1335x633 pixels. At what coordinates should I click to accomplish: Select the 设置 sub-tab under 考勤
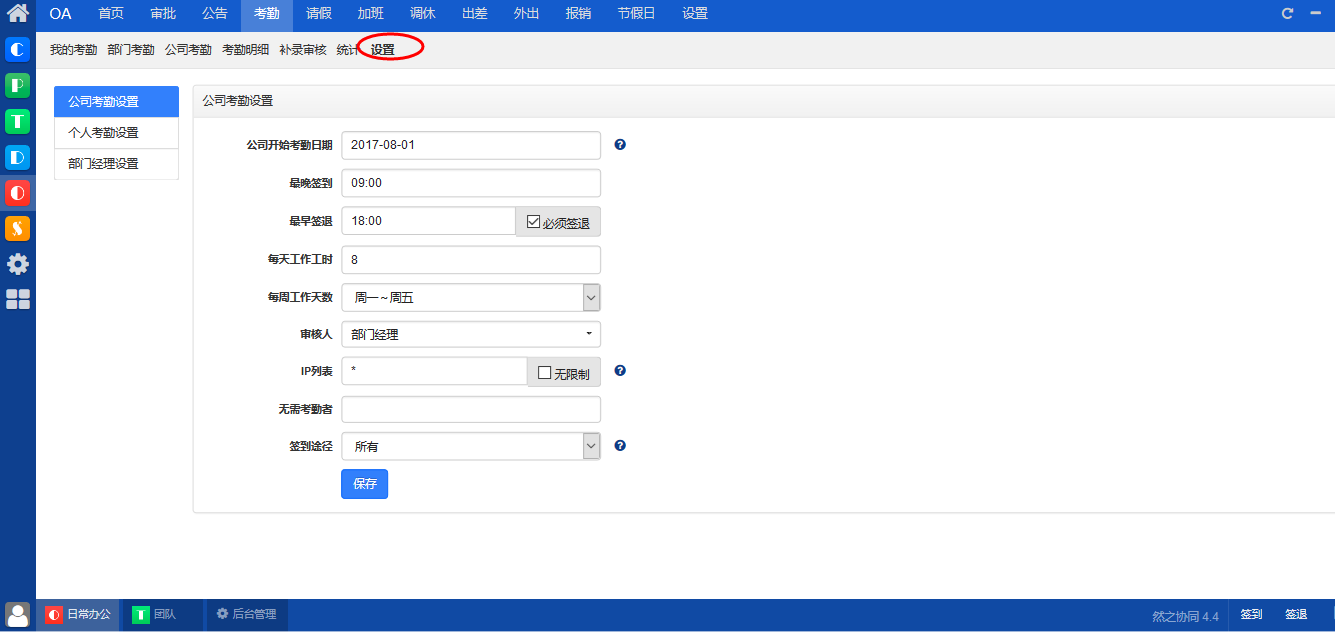click(x=383, y=50)
